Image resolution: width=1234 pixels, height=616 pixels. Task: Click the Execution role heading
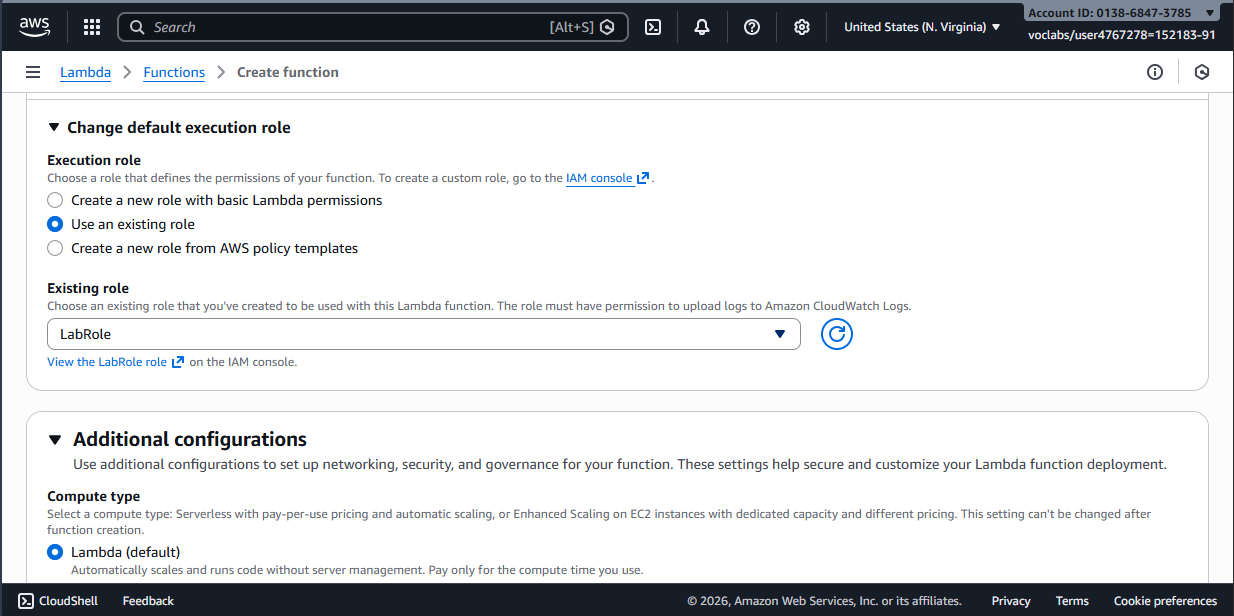click(94, 160)
